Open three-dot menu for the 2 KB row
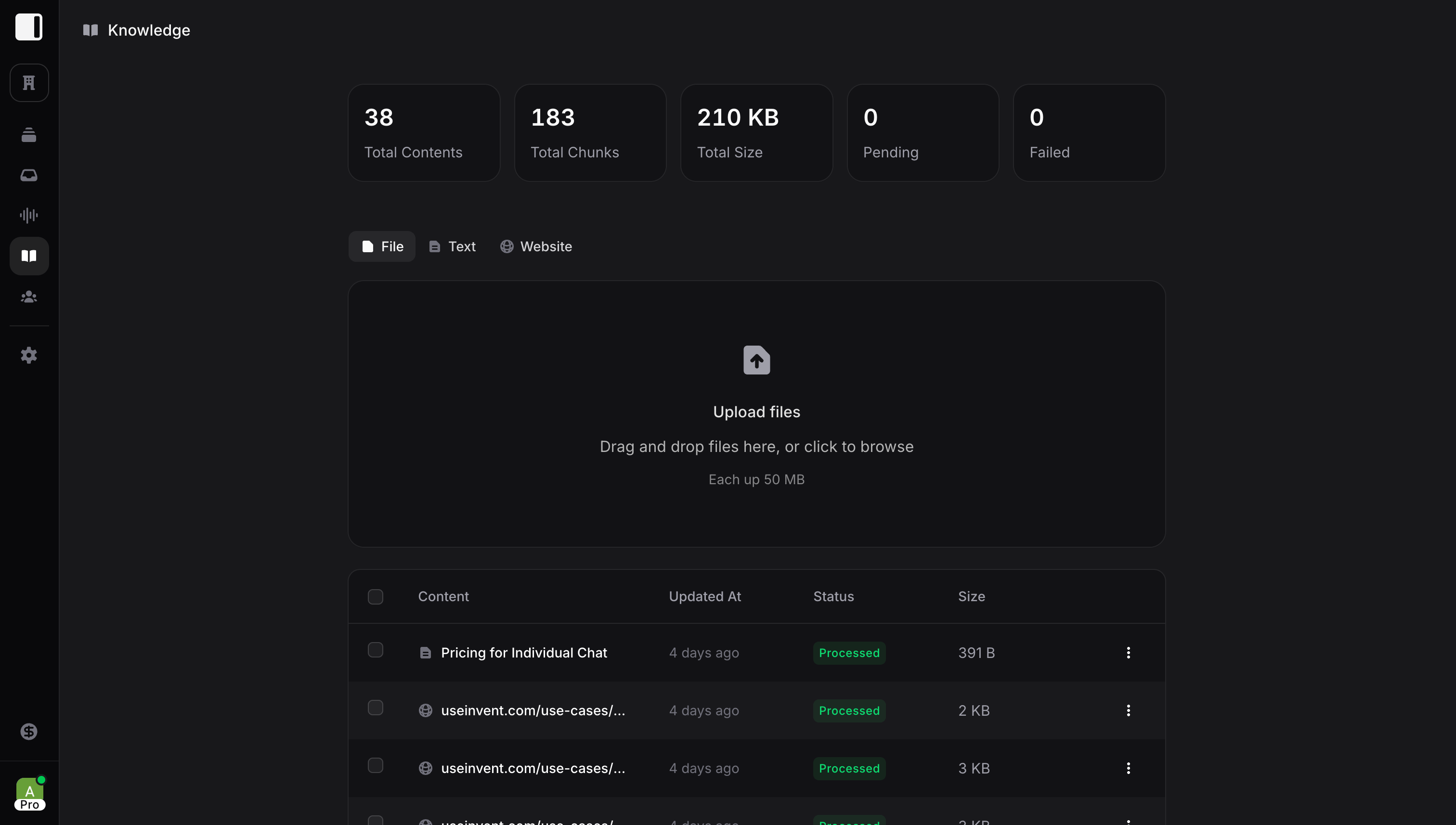The image size is (1456, 825). [1128, 710]
